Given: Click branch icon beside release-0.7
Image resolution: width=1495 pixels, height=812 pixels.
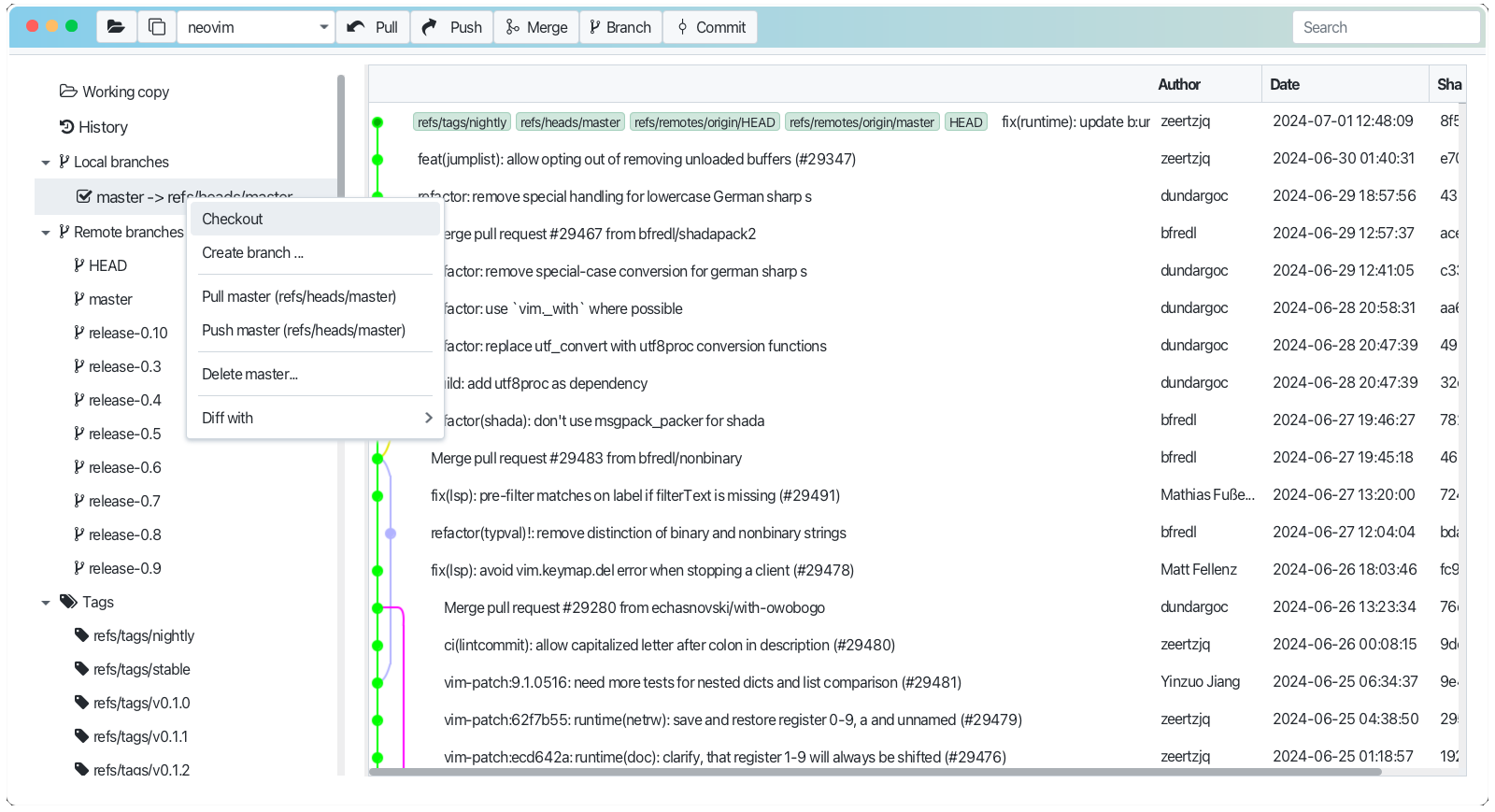Looking at the screenshot, I should click(x=79, y=501).
